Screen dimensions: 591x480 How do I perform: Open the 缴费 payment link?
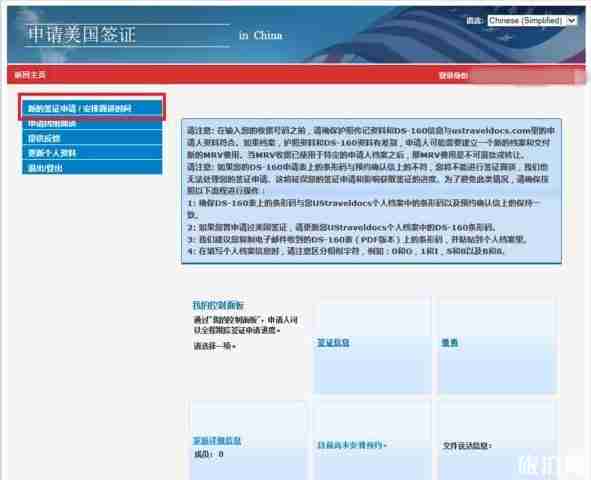pos(449,342)
